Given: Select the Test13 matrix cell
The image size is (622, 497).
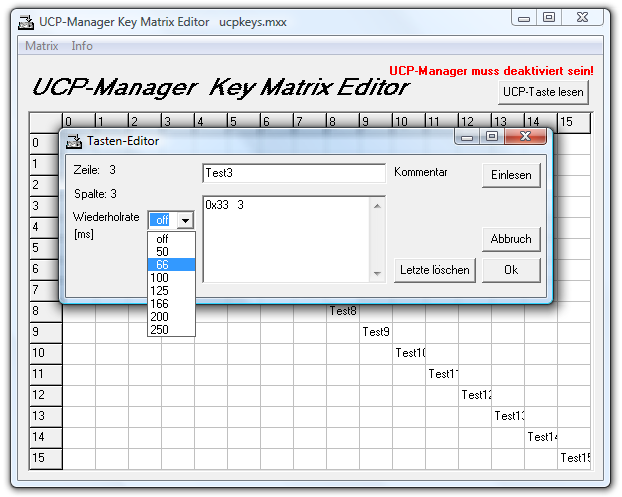Looking at the screenshot, I should pyautogui.click(x=508, y=416).
